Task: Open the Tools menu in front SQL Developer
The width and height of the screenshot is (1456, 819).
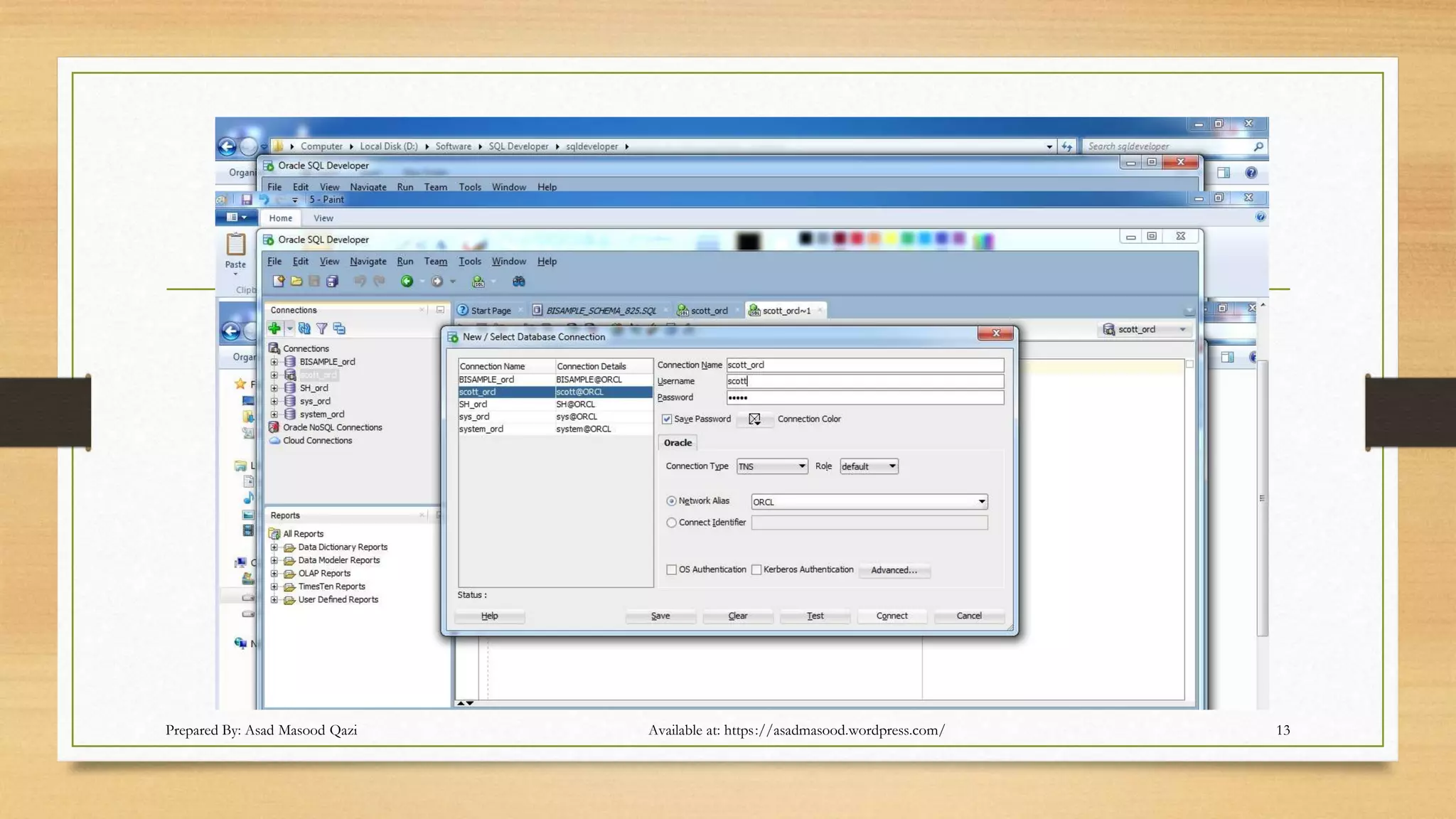Action: tap(470, 262)
